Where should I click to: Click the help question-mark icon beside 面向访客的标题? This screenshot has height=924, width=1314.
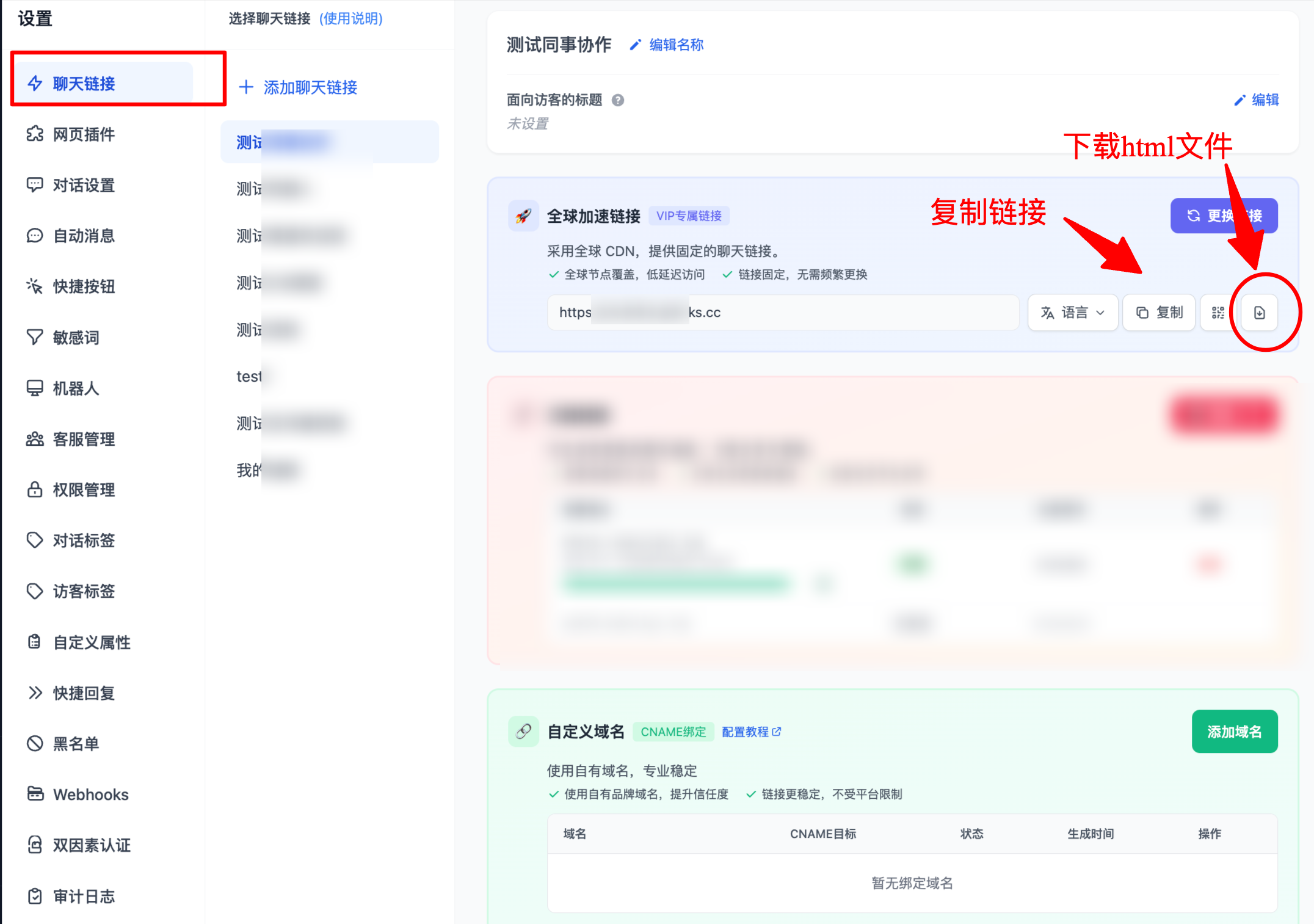(x=618, y=100)
